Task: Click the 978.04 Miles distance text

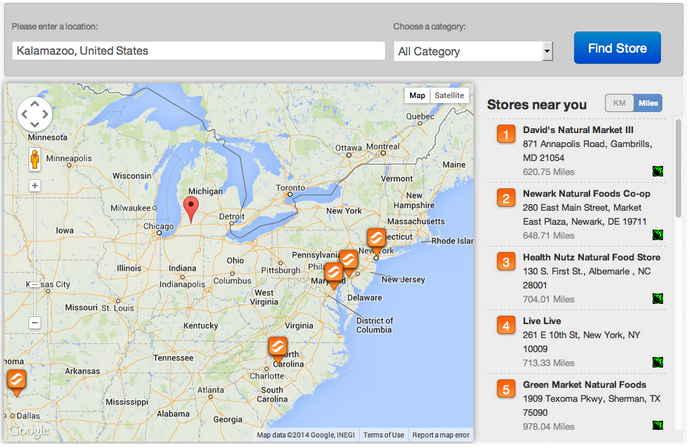Action: pyautogui.click(x=548, y=426)
